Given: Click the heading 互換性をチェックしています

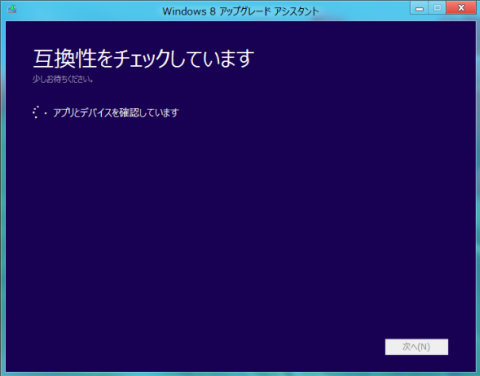Looking at the screenshot, I should 144,58.
